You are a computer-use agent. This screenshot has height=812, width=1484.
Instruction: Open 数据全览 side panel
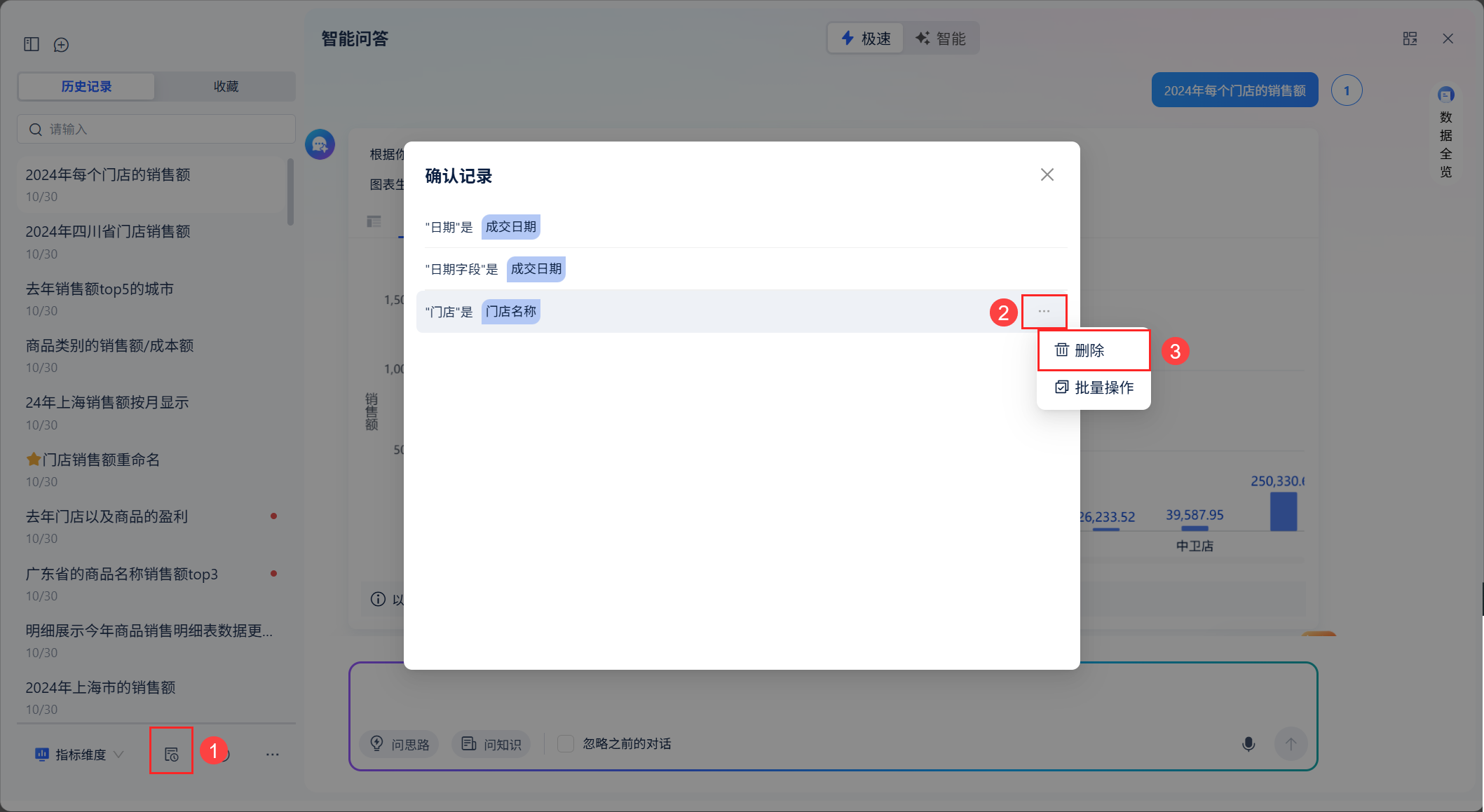point(1445,133)
